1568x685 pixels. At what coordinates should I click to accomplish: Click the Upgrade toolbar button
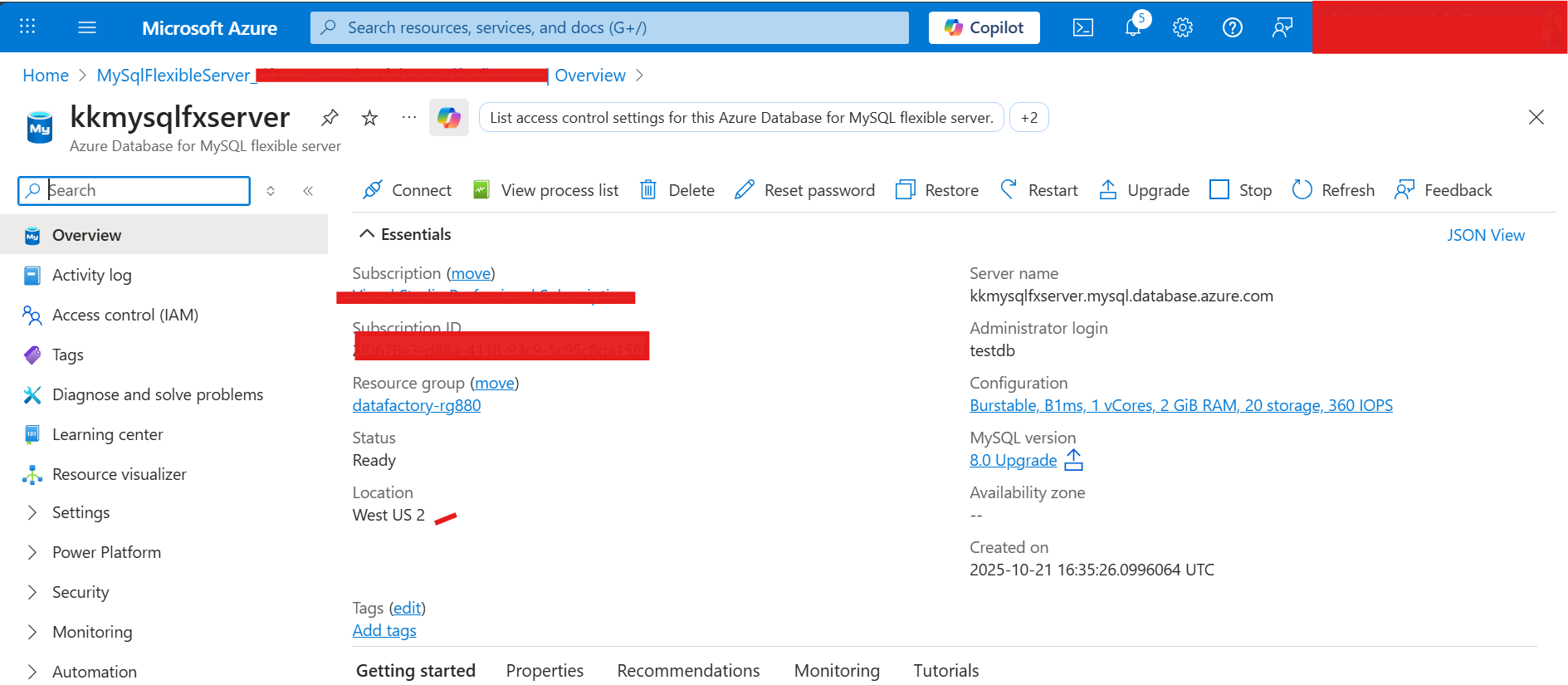coord(1144,190)
